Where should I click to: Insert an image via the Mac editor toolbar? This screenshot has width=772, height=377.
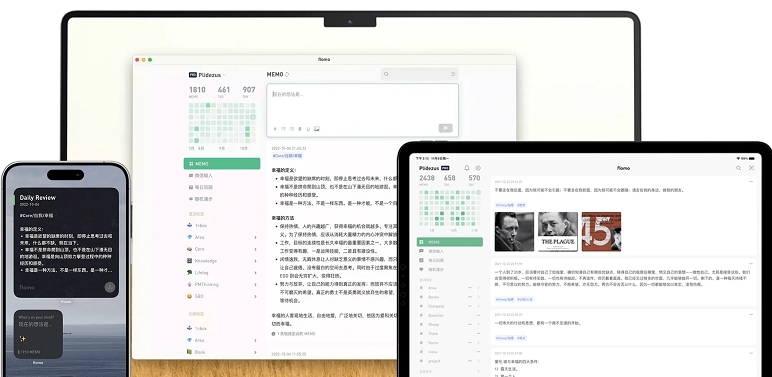click(317, 129)
